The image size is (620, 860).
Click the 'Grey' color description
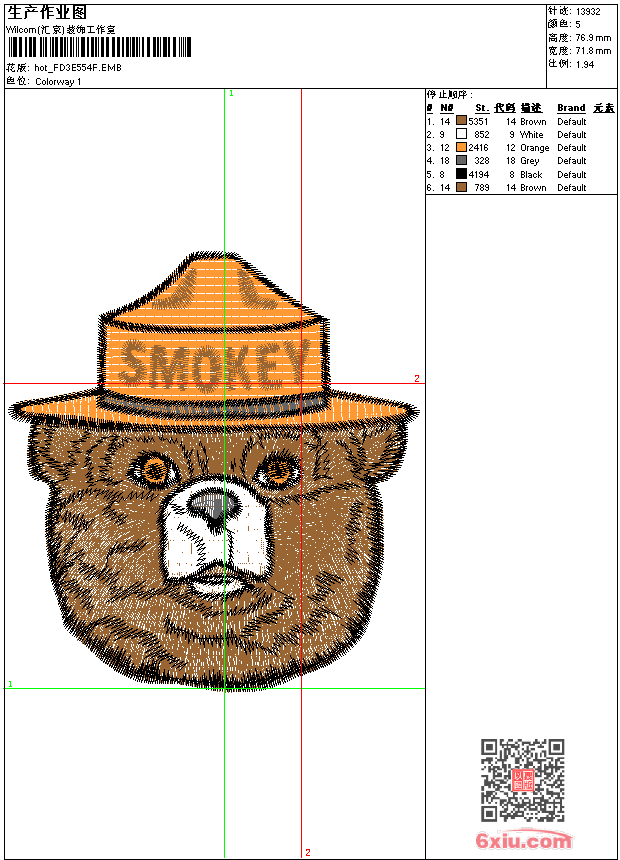[529, 161]
